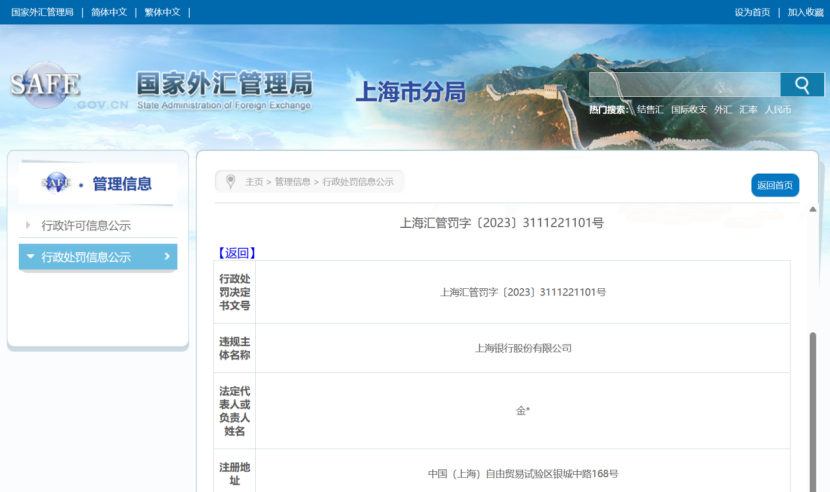Go to 管理信息 in breadcrumb
Viewport: 830px width, 492px height.
click(x=292, y=182)
